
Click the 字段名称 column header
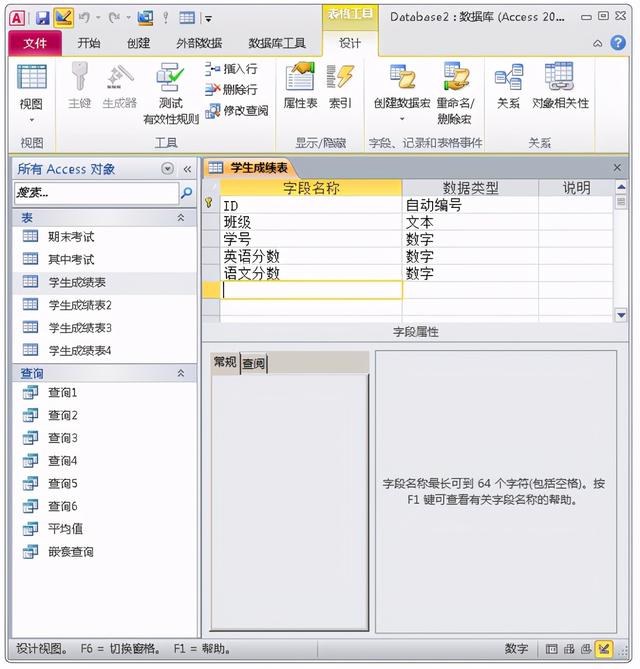click(311, 188)
